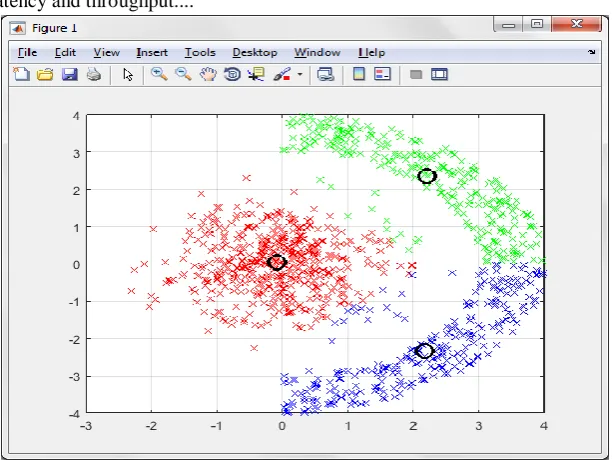
Task: Open the Window menu
Action: click(x=317, y=52)
